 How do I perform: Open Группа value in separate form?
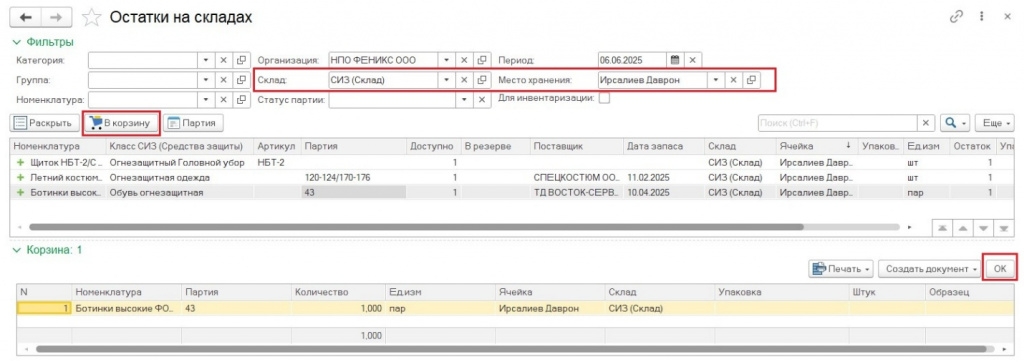point(241,80)
